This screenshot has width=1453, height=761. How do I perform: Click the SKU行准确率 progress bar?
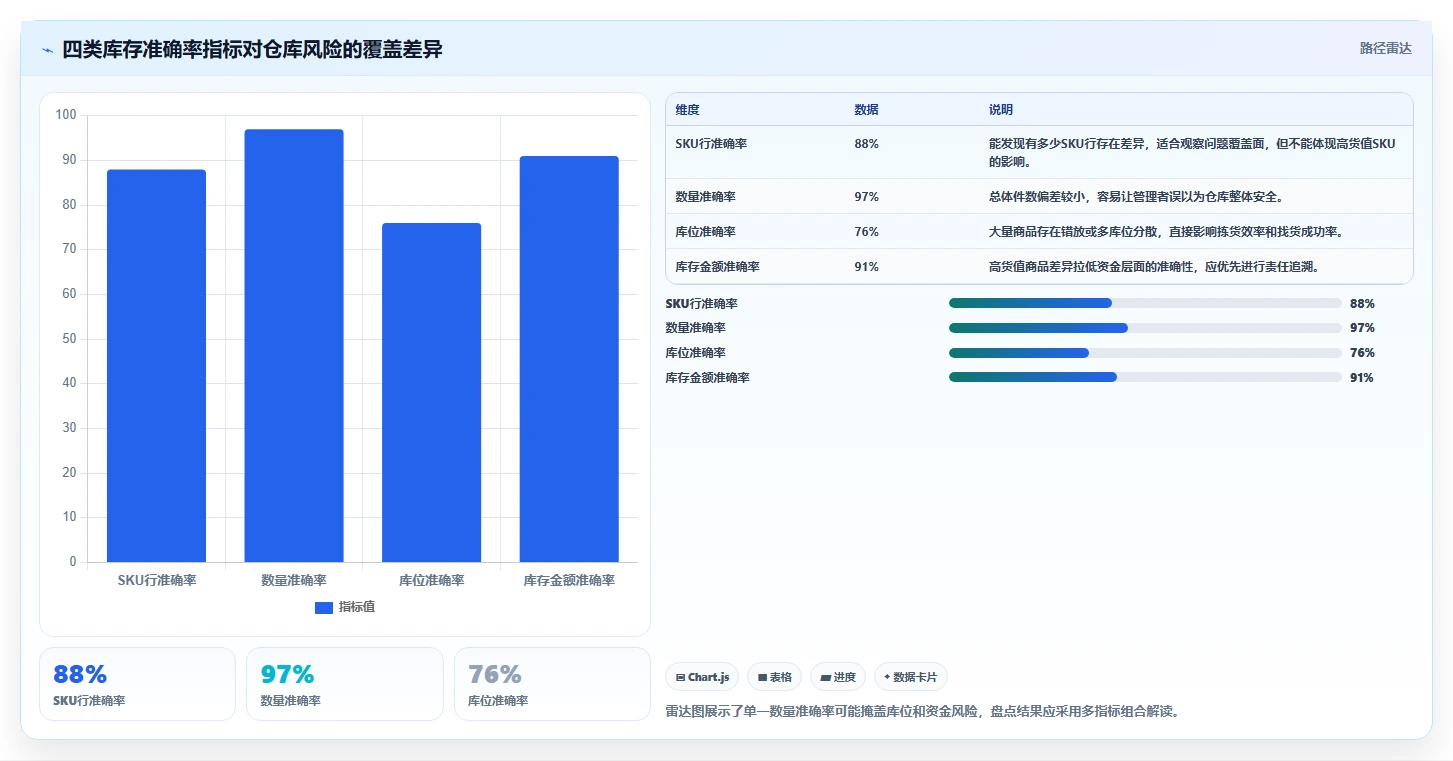point(1145,303)
